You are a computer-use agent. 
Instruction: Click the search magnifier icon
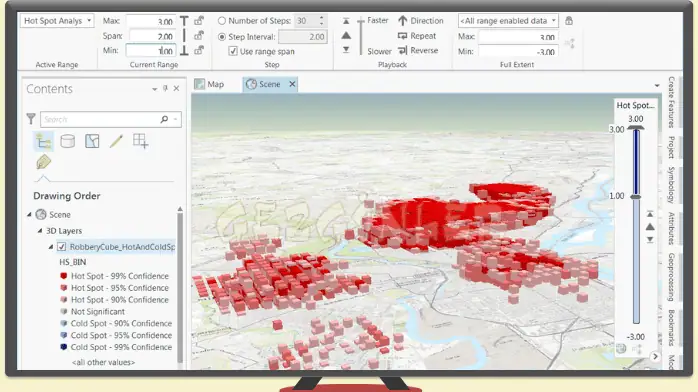pos(164,119)
